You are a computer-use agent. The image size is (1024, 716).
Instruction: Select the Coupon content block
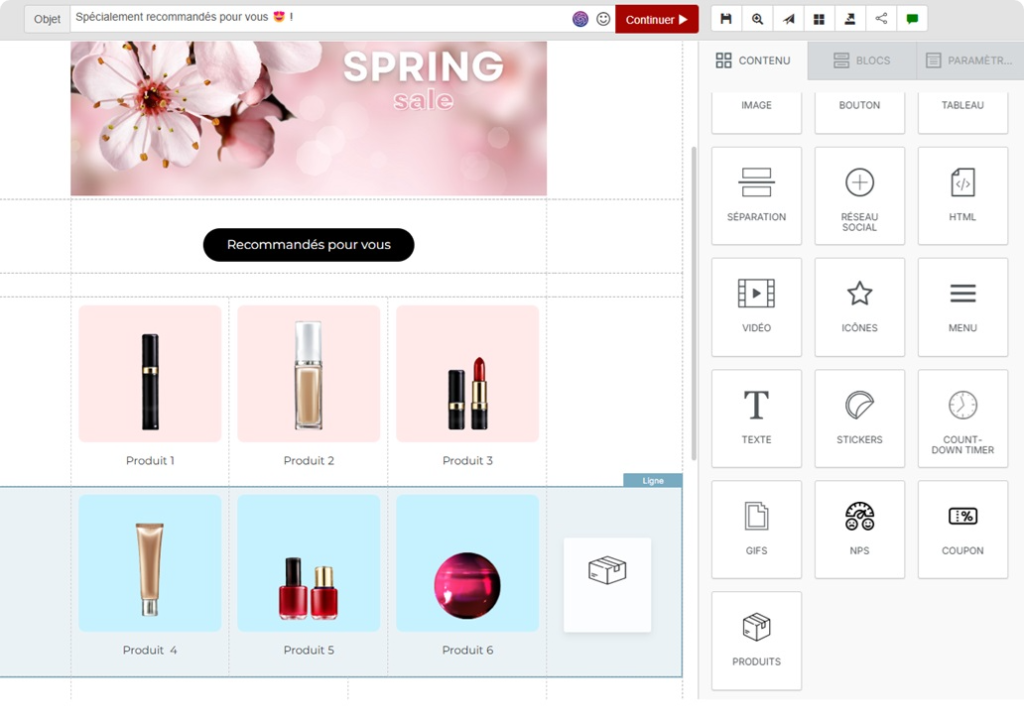coord(963,530)
